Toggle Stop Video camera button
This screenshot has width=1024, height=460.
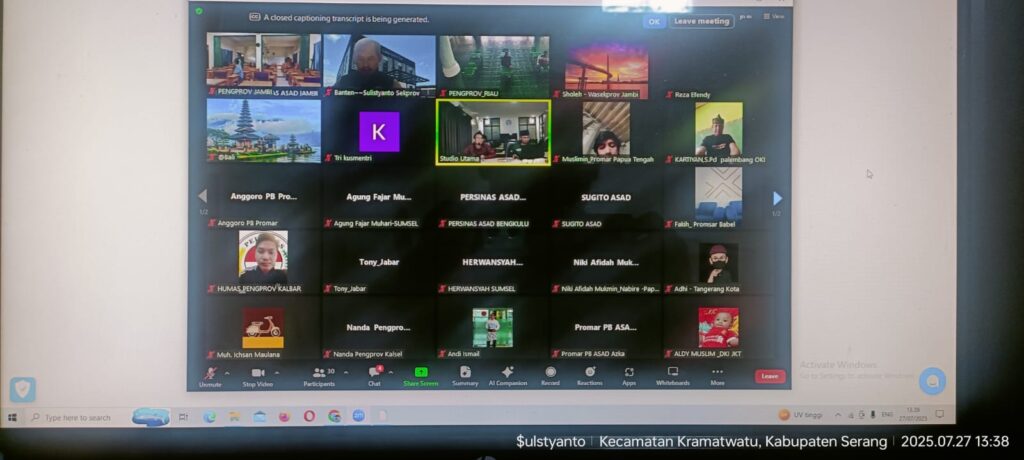pos(257,374)
